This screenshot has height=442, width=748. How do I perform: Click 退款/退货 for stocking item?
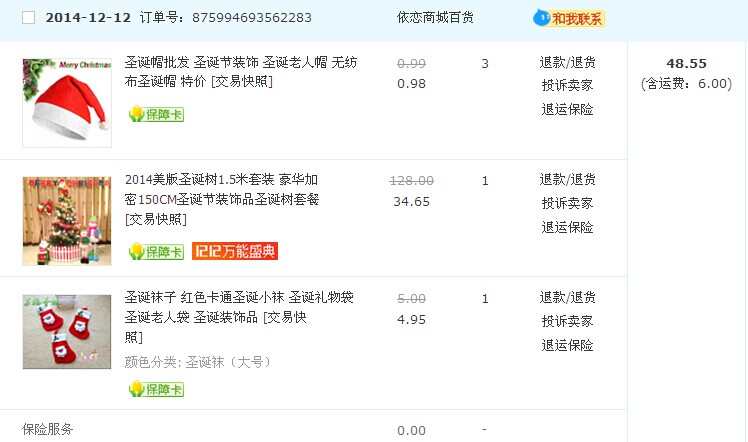coord(567,298)
